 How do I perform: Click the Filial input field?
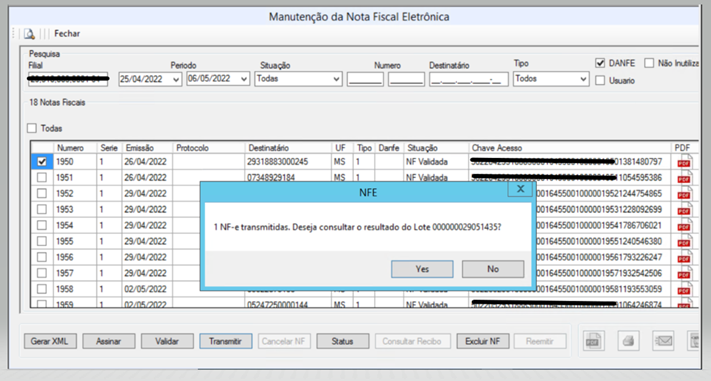pos(68,79)
